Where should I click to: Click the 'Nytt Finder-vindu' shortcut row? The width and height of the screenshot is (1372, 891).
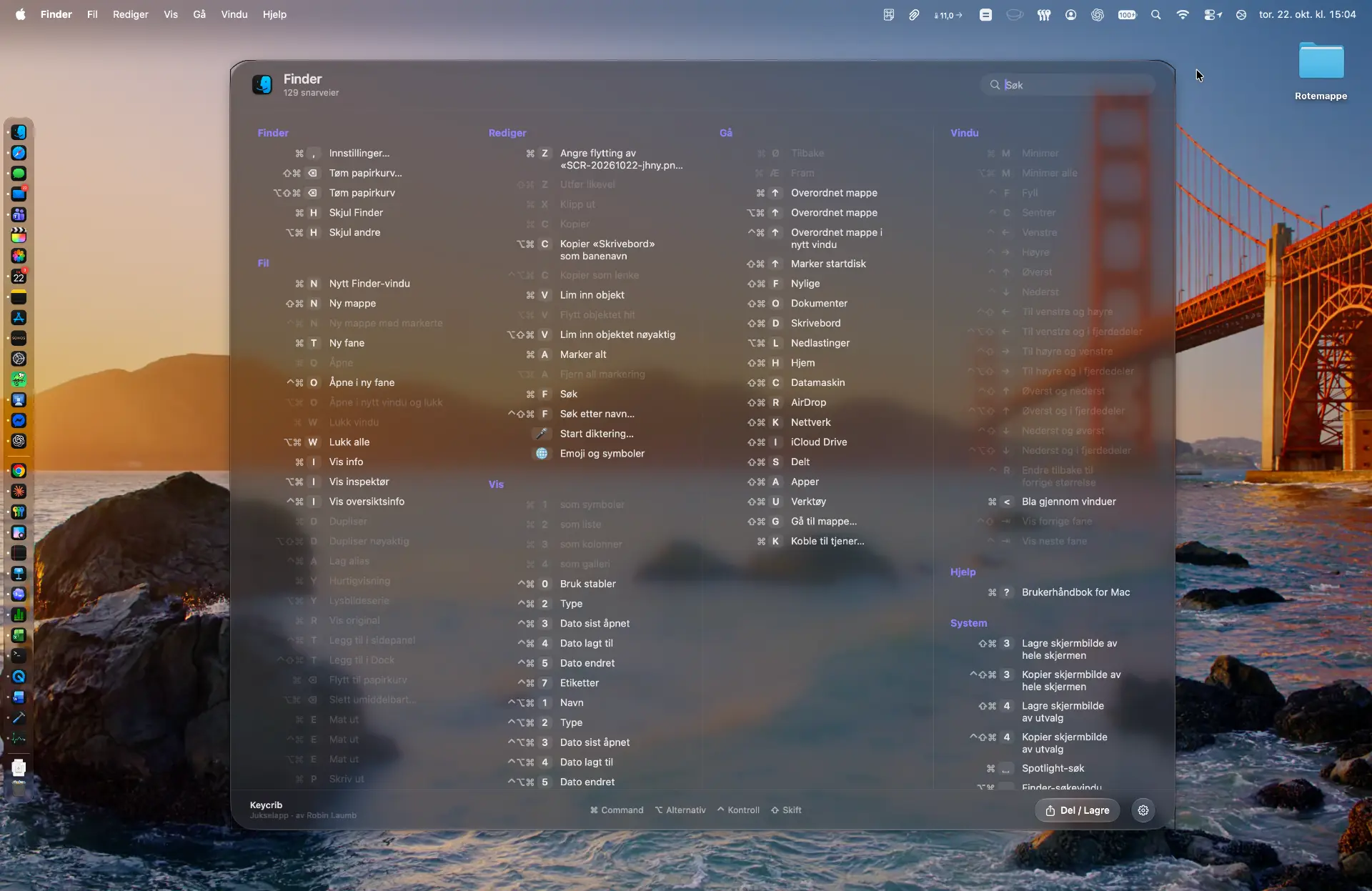352,284
